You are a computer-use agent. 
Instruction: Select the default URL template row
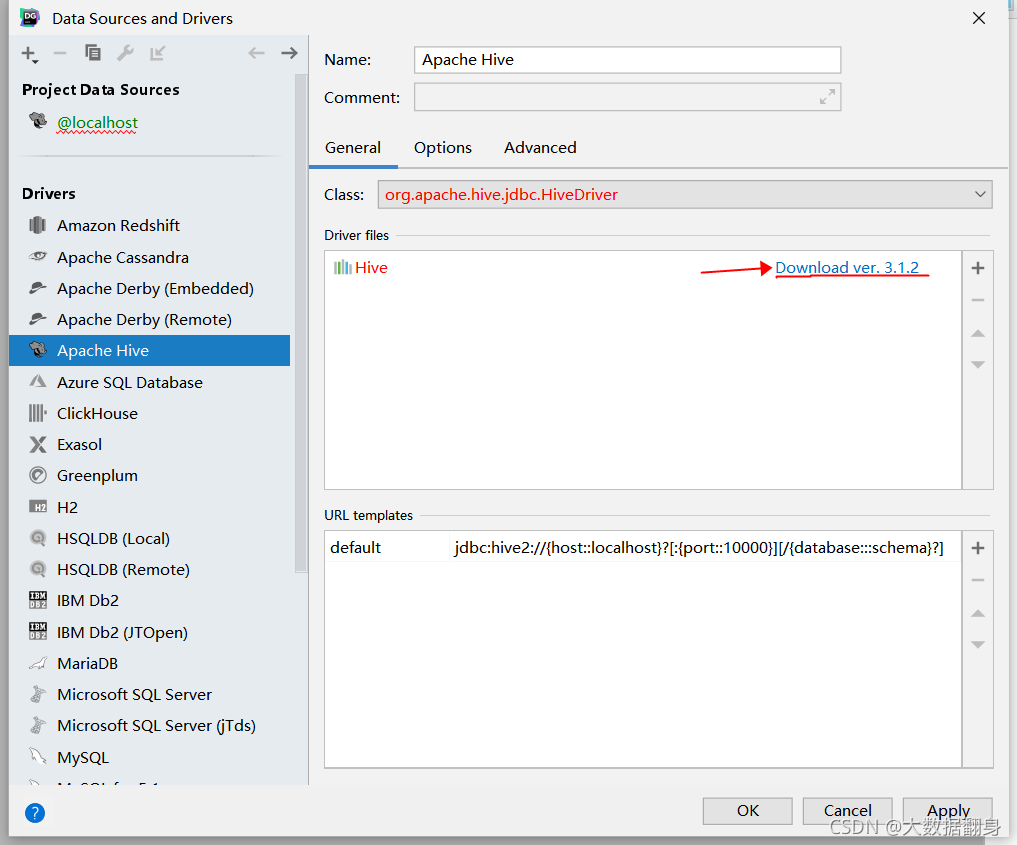click(x=643, y=548)
